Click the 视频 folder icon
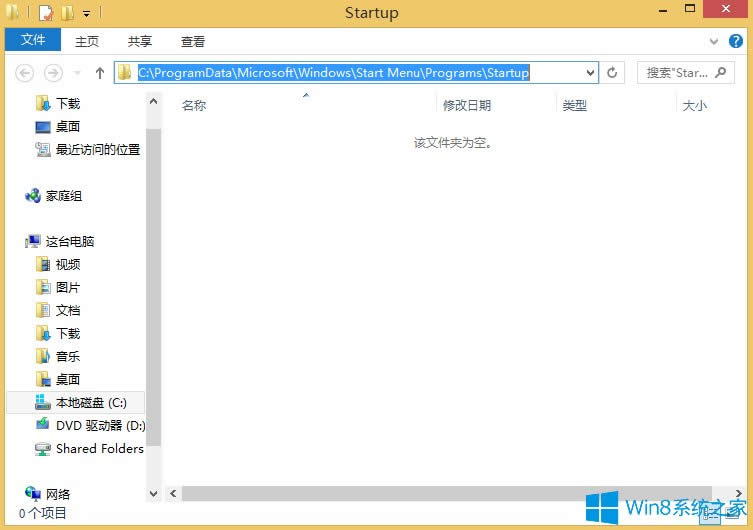 point(43,264)
